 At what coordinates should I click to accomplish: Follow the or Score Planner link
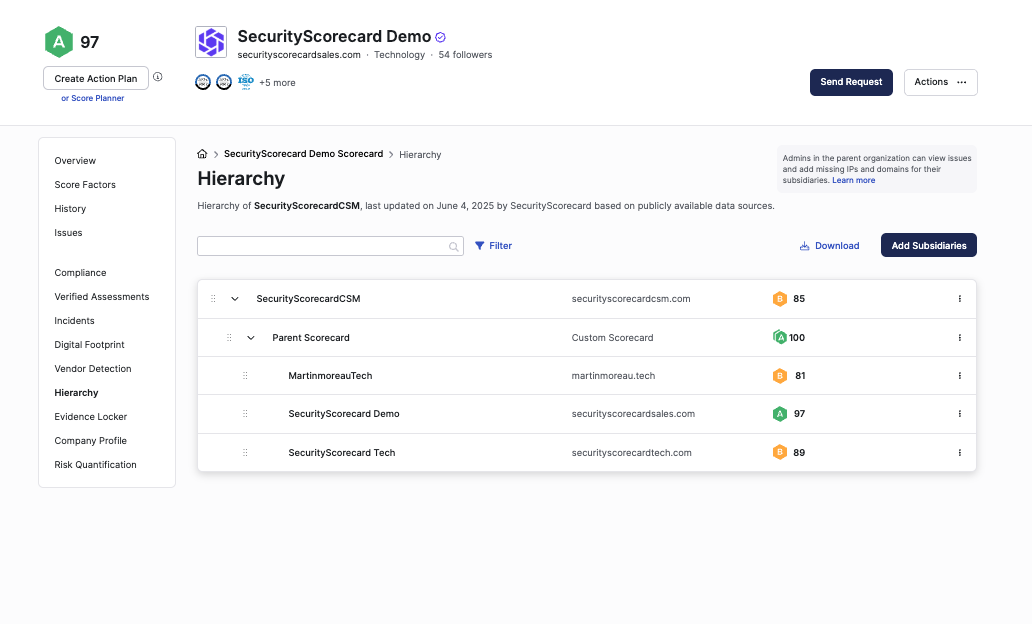[x=93, y=98]
